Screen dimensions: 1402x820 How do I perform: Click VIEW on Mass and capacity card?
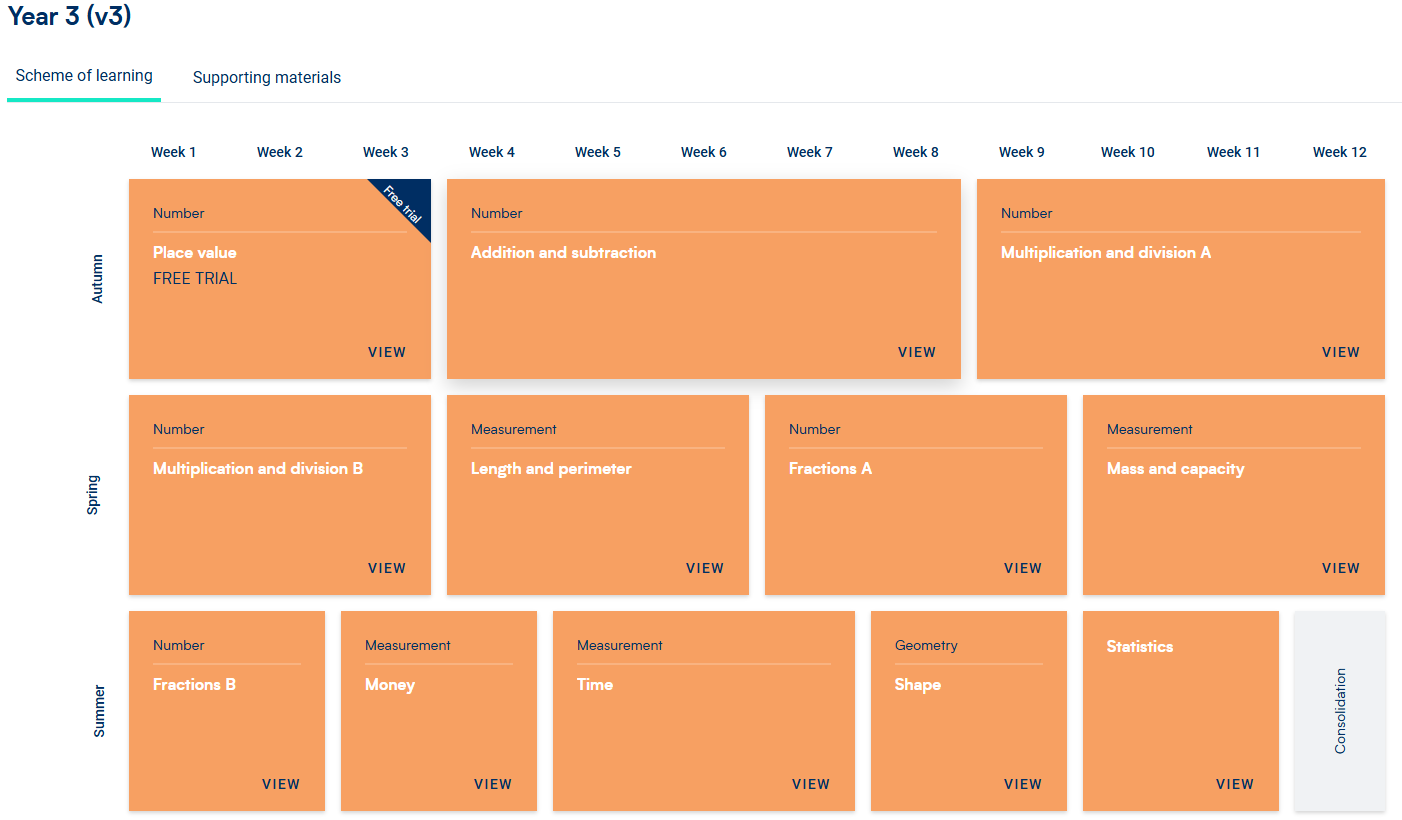pos(1340,568)
